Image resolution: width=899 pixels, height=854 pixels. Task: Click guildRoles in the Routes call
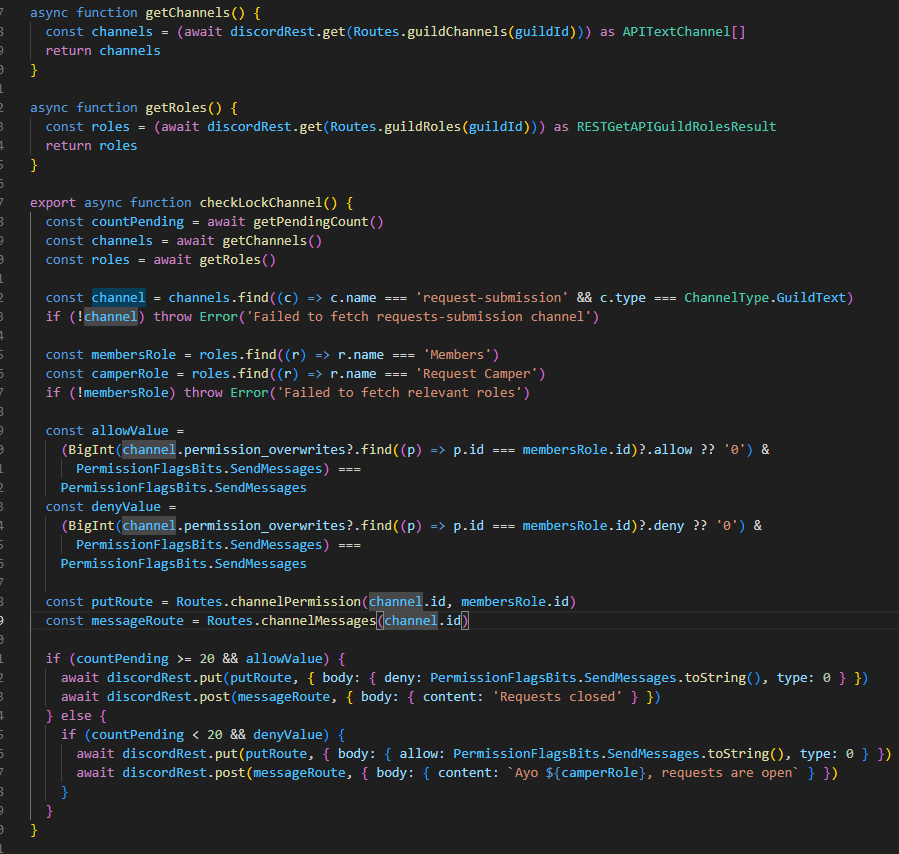pyautogui.click(x=423, y=126)
